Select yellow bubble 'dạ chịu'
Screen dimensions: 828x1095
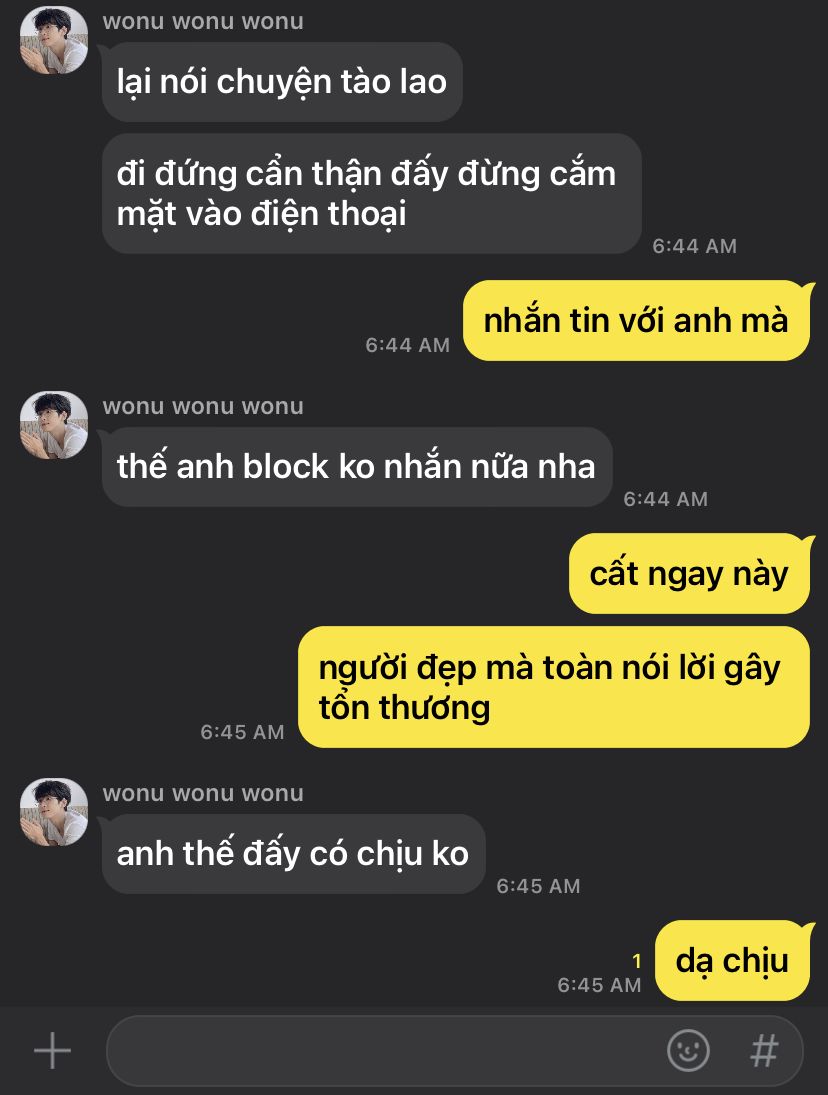coord(732,960)
